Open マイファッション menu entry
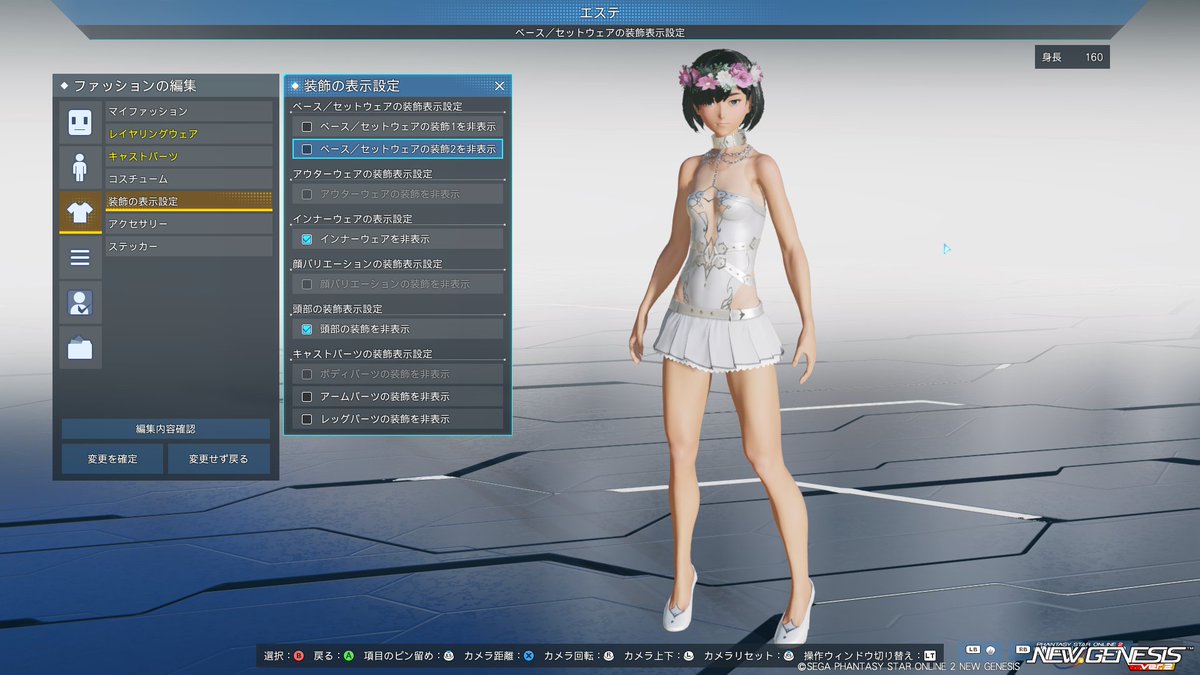The height and width of the screenshot is (675, 1200). tap(189, 112)
